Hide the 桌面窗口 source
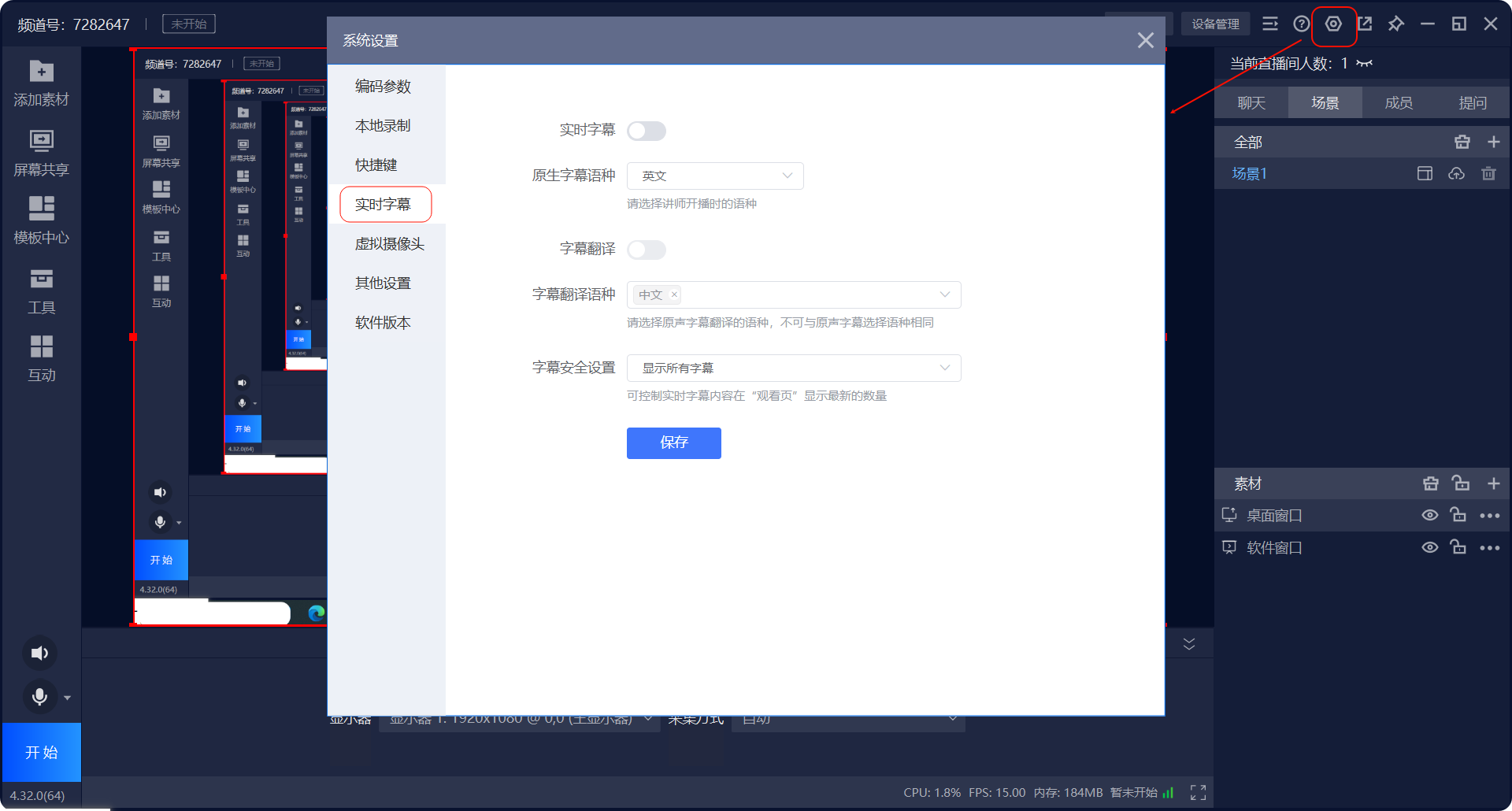The width and height of the screenshot is (1512, 811). click(x=1430, y=515)
